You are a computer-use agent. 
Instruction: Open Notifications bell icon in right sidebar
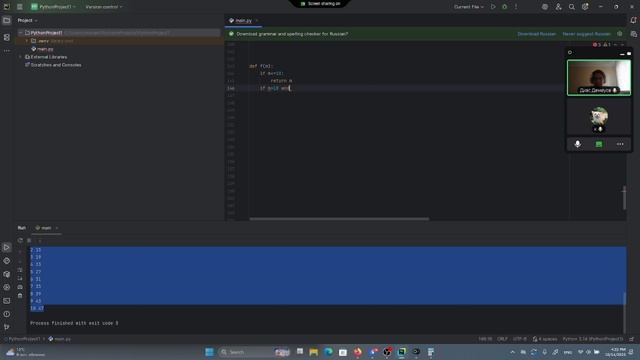click(633, 20)
